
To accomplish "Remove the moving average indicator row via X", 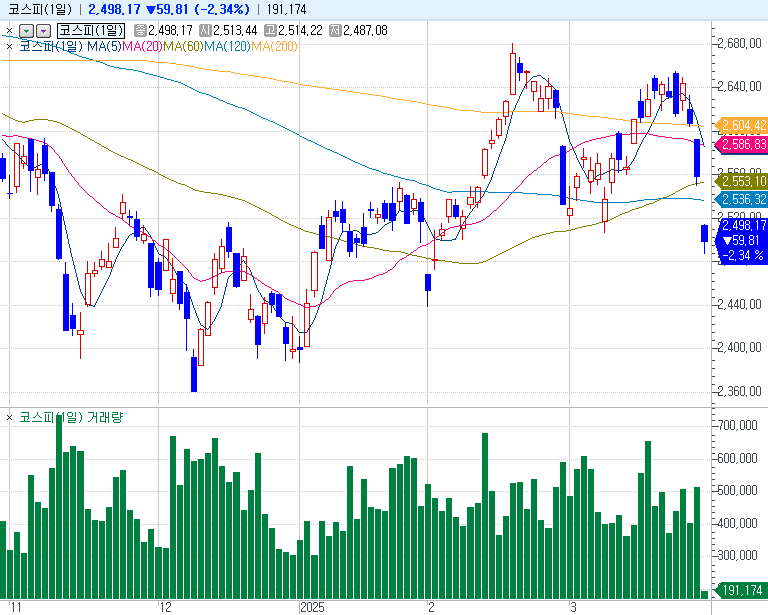I will click(x=9, y=46).
